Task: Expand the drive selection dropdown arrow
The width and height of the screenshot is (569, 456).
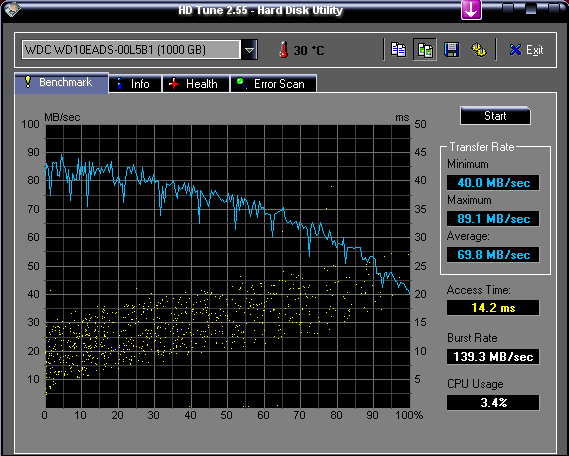Action: (249, 50)
